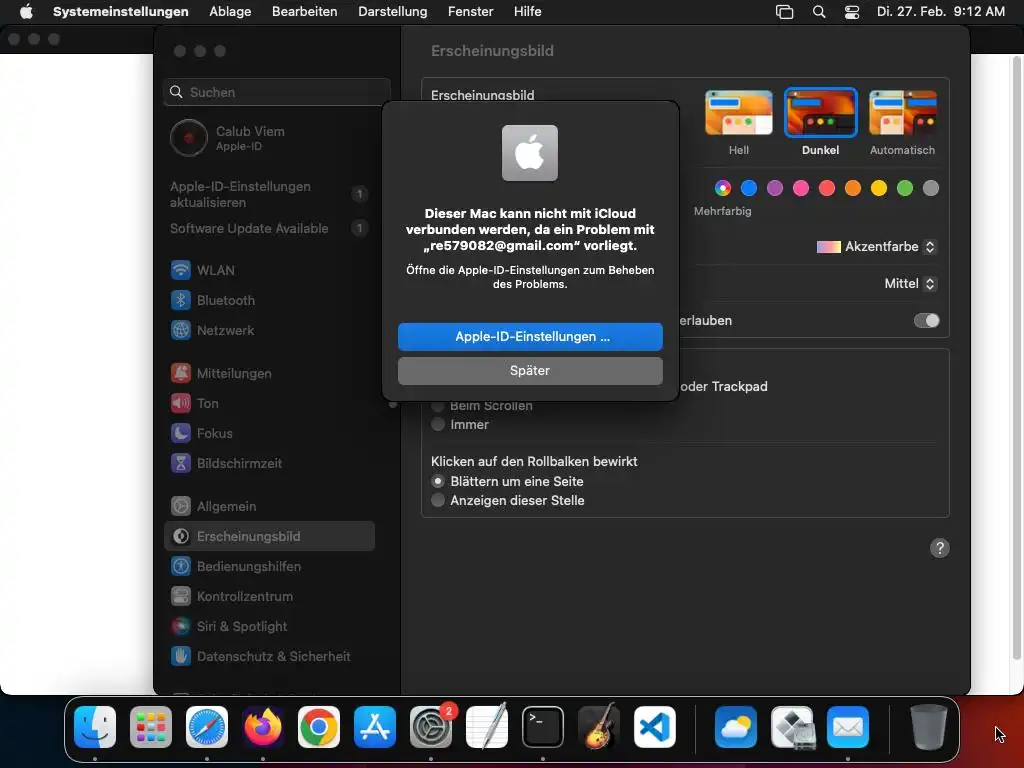Launch Visual Studio Code from the Dock

(x=654, y=727)
